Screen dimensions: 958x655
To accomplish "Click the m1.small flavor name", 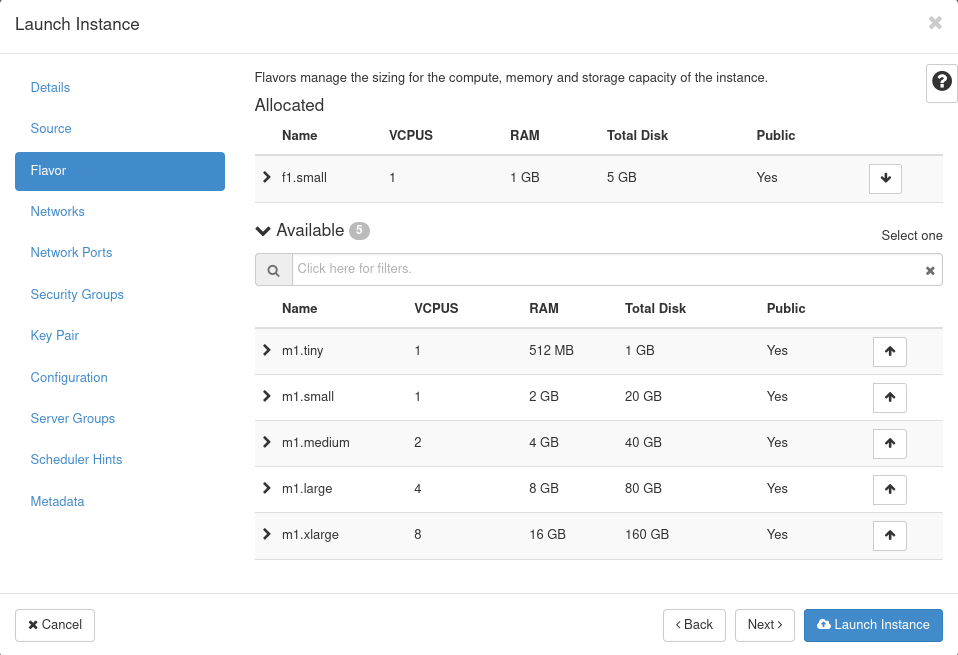I will pos(308,397).
